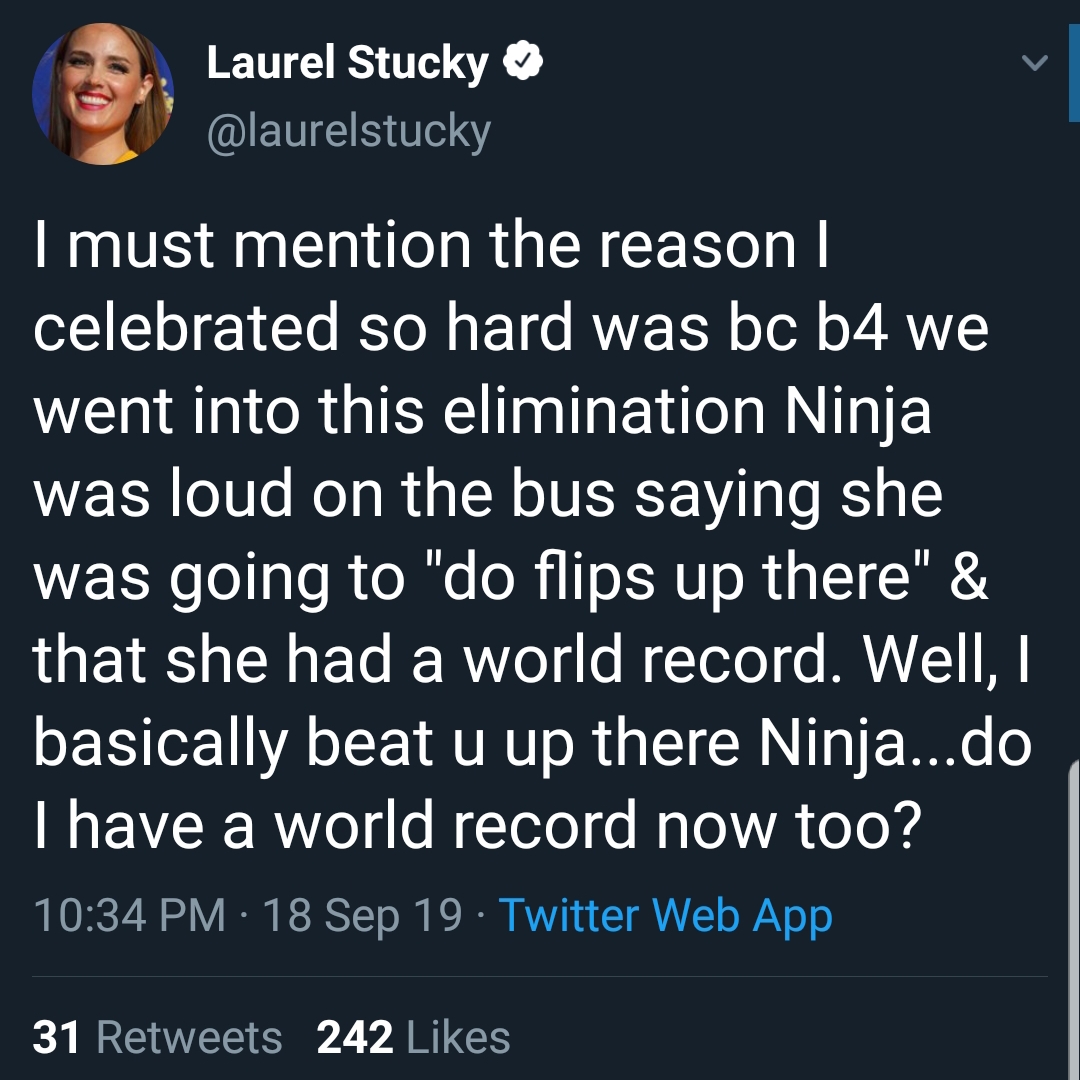Open Laurel Stucky's profile picture

(x=103, y=94)
